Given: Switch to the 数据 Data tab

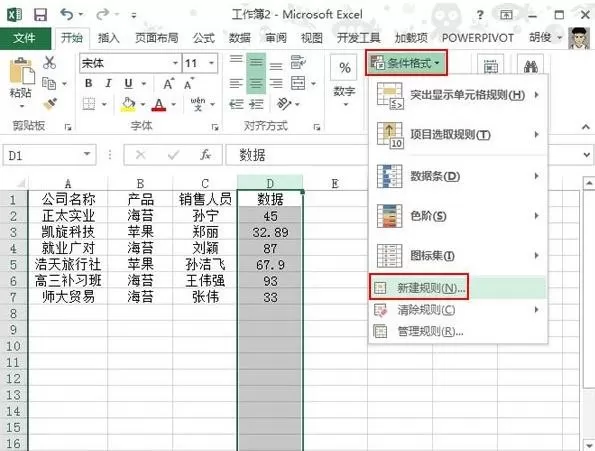Looking at the screenshot, I should point(240,38).
